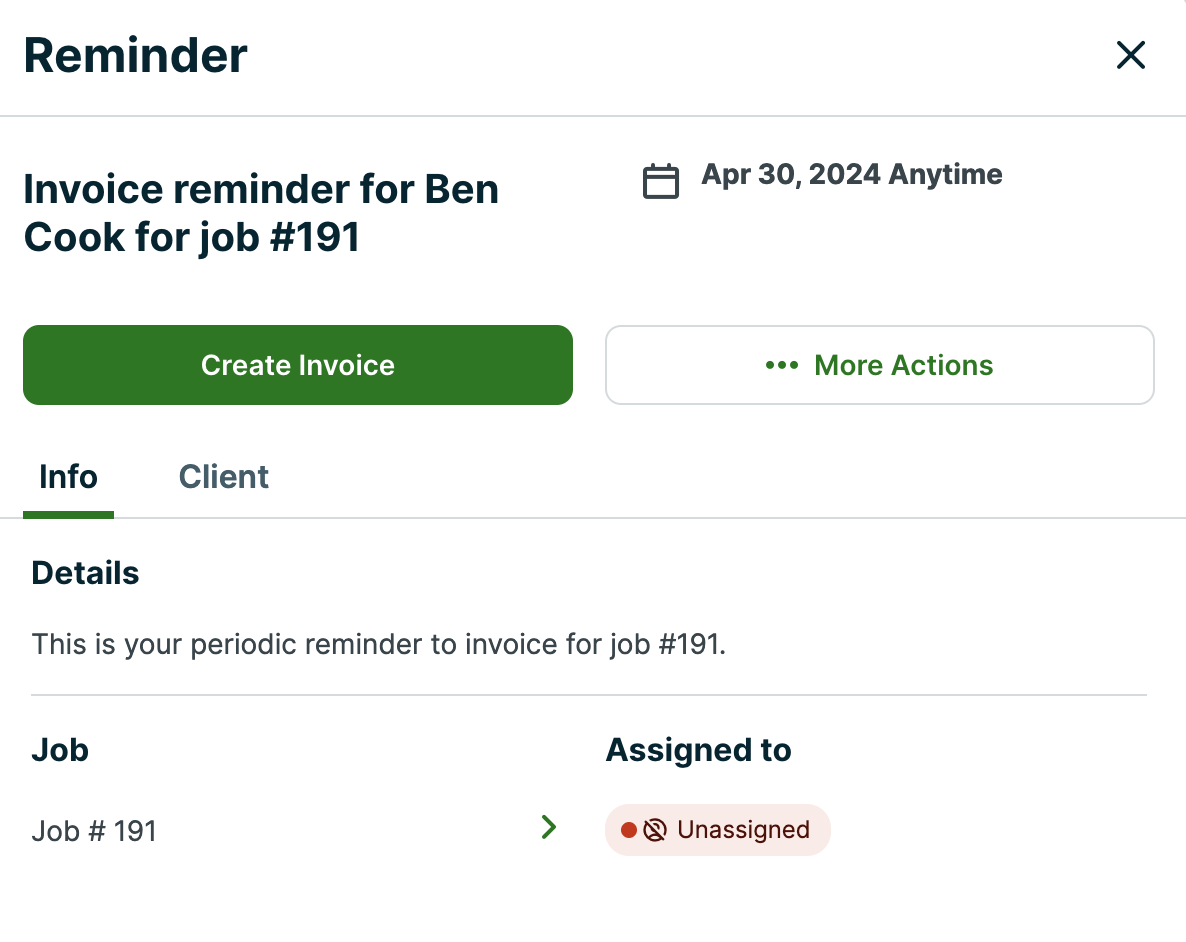
Task: Click the red status dot in Unassigned badge
Action: [x=629, y=830]
